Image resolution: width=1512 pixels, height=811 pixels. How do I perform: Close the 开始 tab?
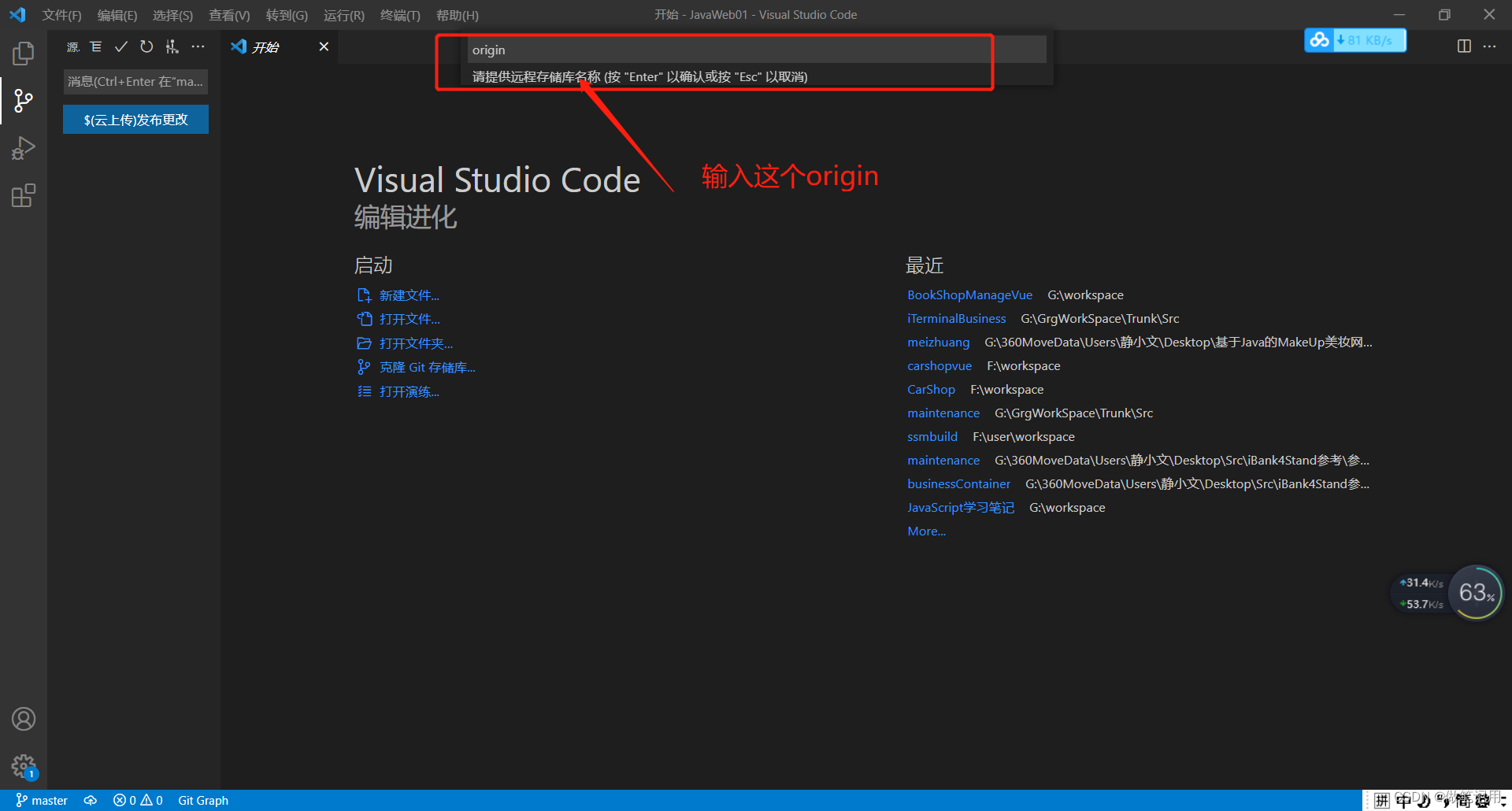point(324,46)
